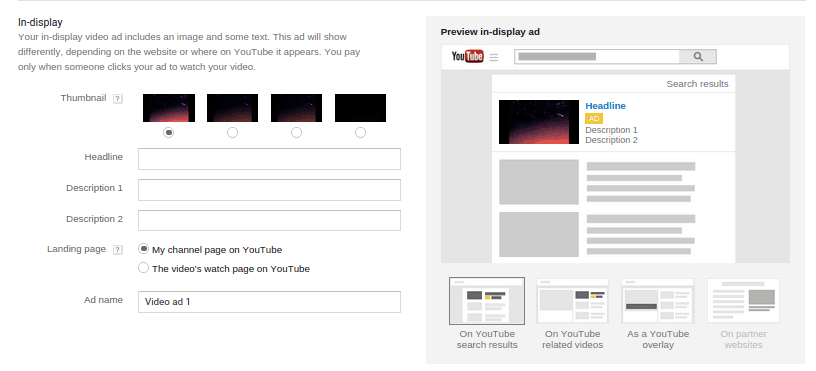Click the magnifier search button in preview
Screen dimensions: 816x371
[698, 57]
